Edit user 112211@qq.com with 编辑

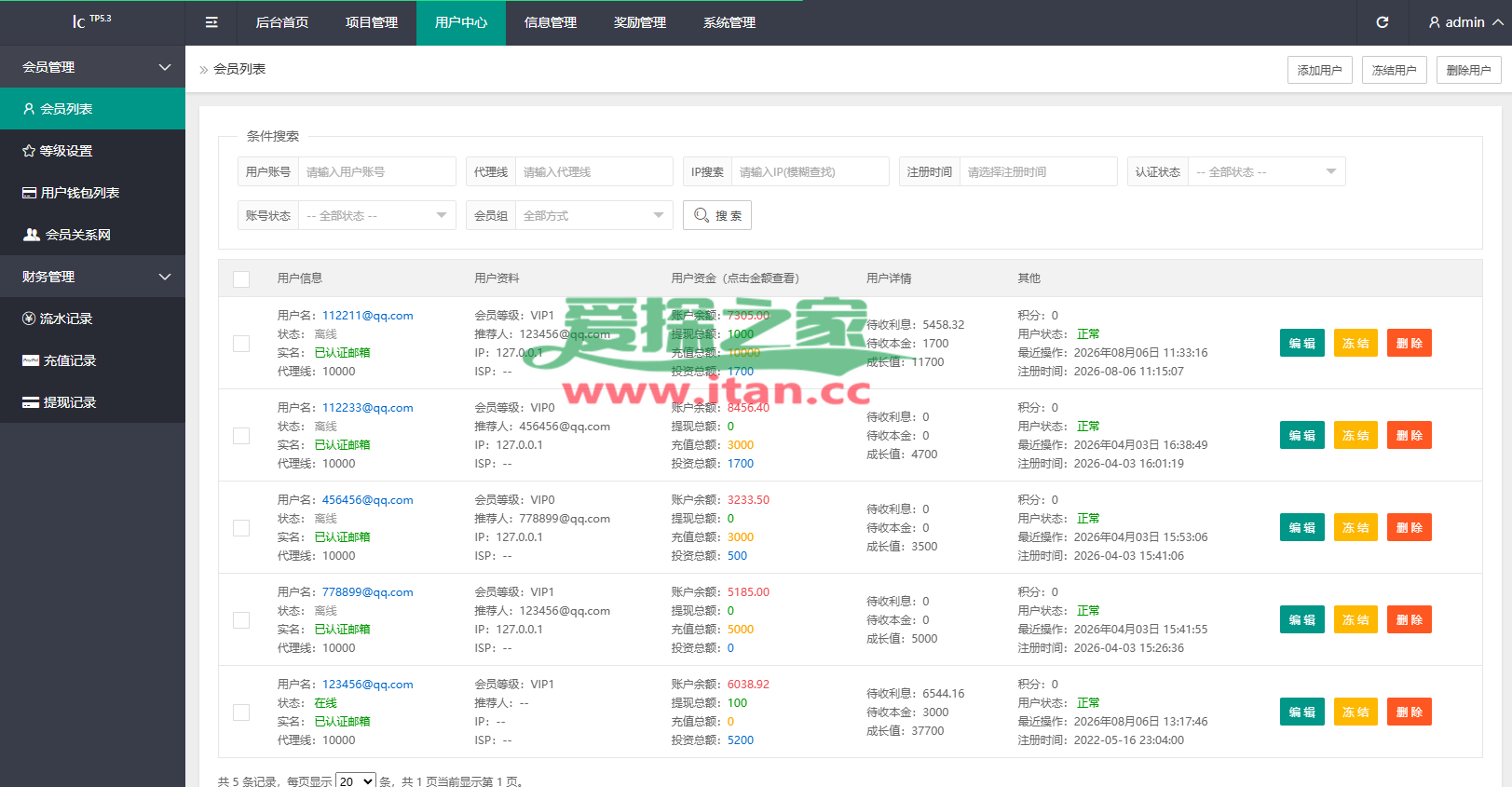click(x=1302, y=343)
